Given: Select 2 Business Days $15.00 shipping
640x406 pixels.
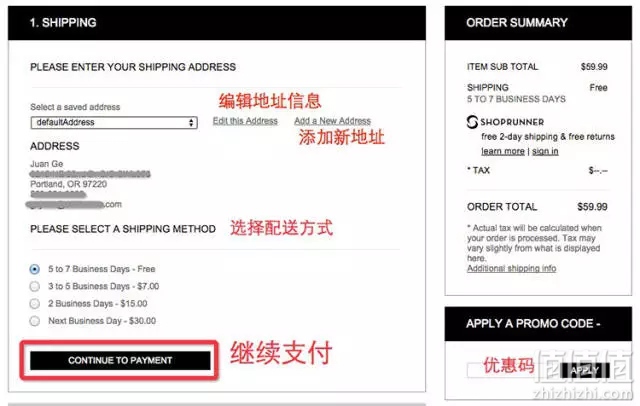Looking at the screenshot, I should pos(35,304).
